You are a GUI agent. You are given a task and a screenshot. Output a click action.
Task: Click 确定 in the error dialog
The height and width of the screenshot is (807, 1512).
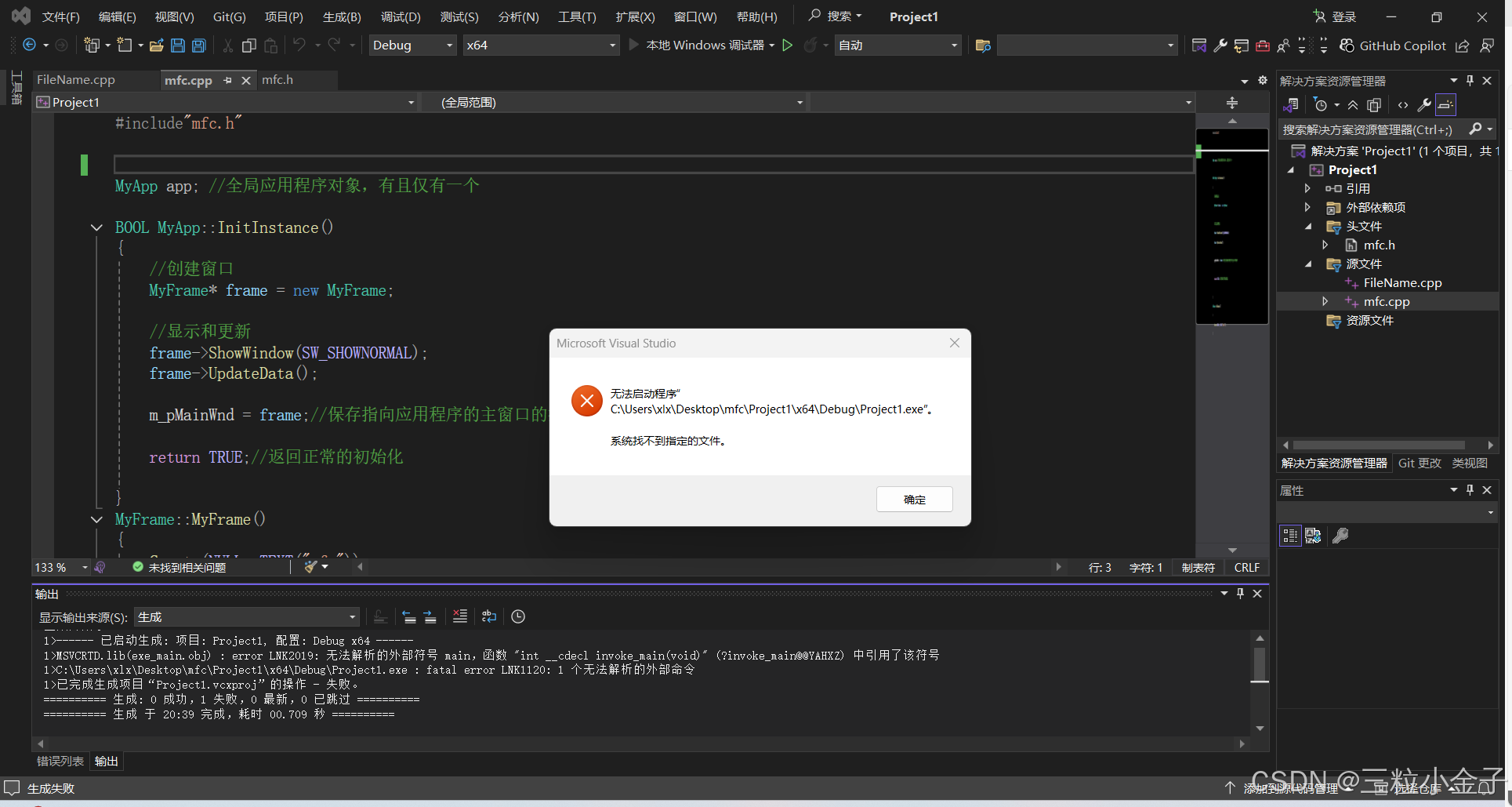[x=914, y=500]
